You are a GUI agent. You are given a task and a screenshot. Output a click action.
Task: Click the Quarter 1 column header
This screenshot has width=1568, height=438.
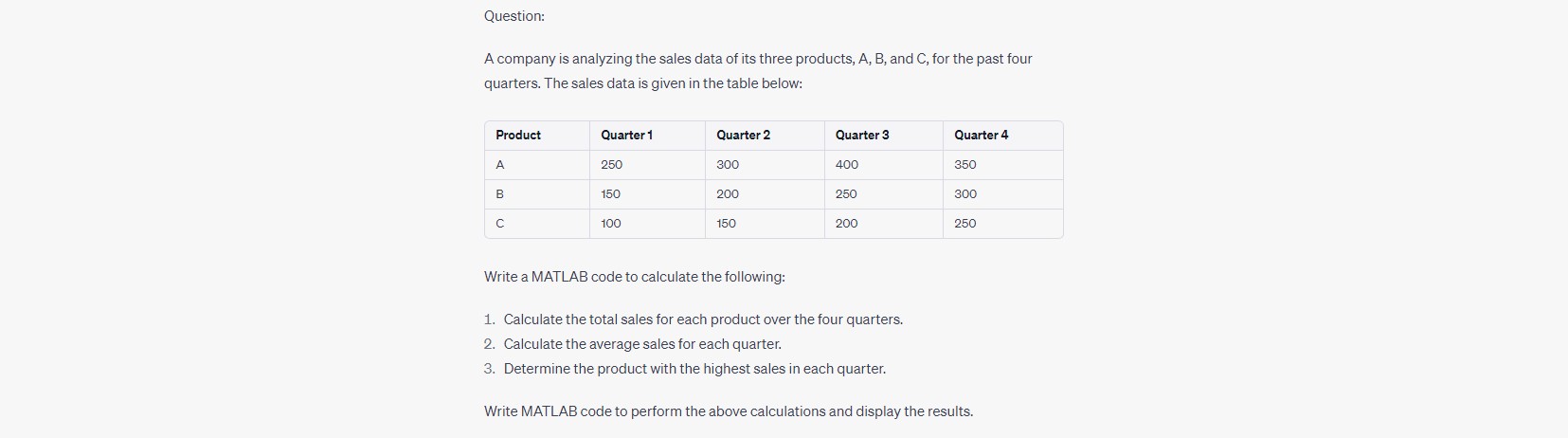626,136
